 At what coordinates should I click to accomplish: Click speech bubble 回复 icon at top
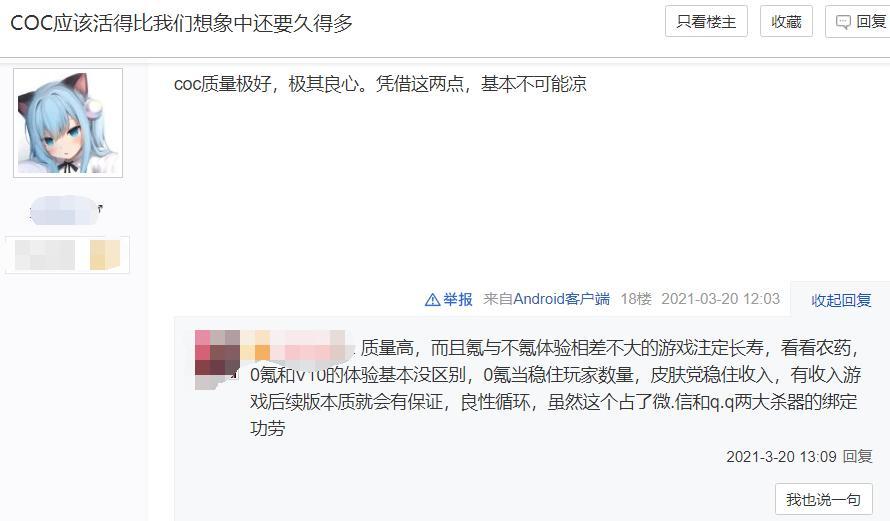tap(843, 22)
